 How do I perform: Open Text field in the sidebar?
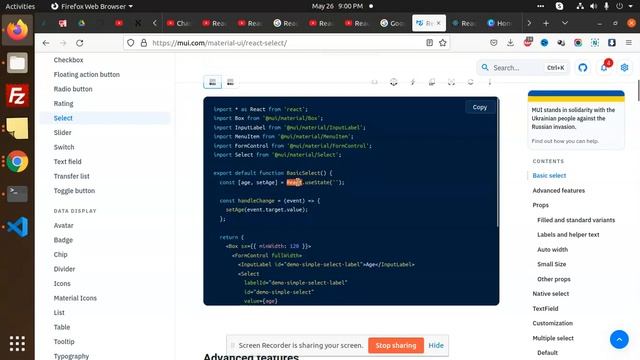67,162
